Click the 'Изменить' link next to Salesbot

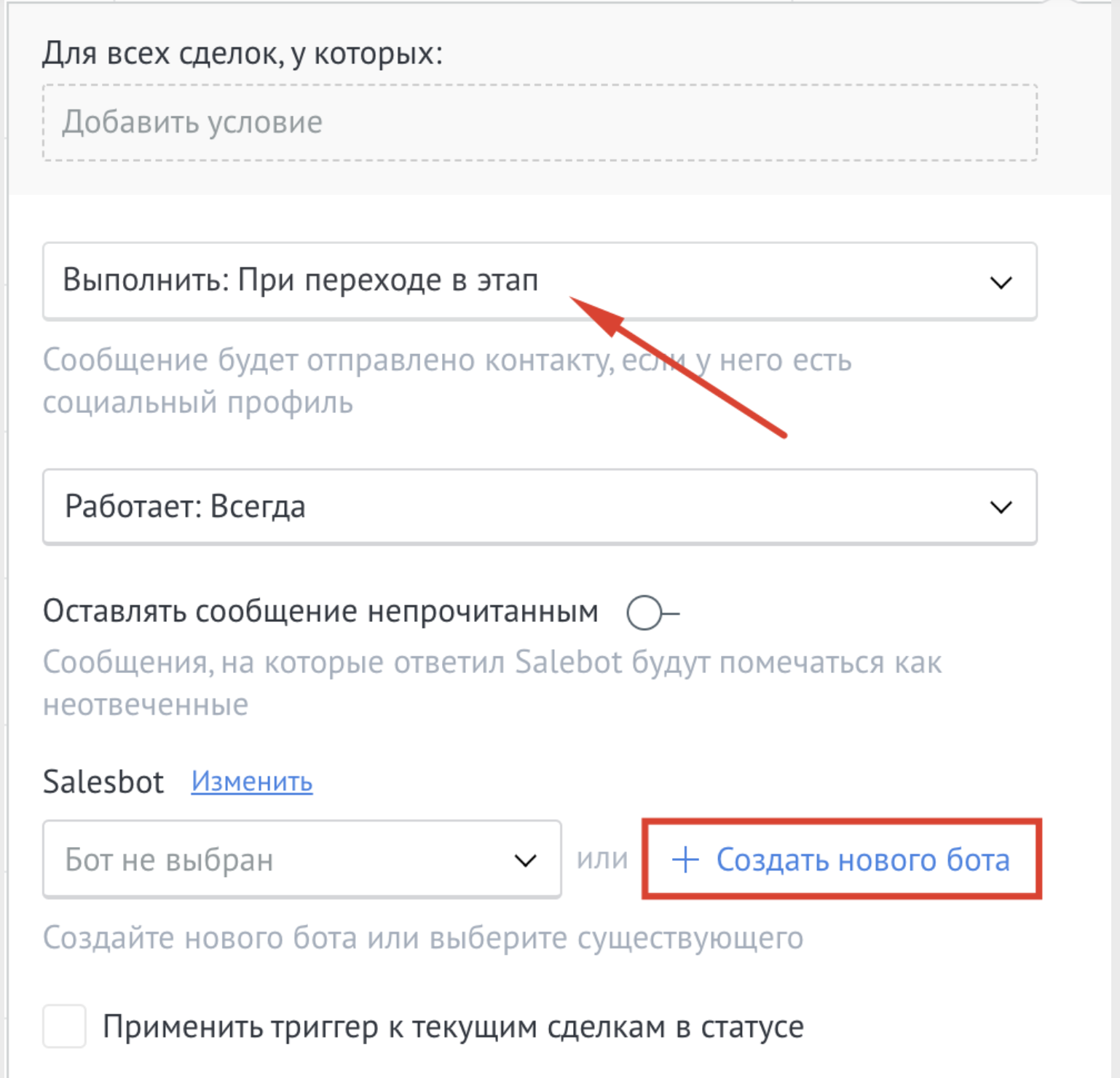tap(252, 782)
